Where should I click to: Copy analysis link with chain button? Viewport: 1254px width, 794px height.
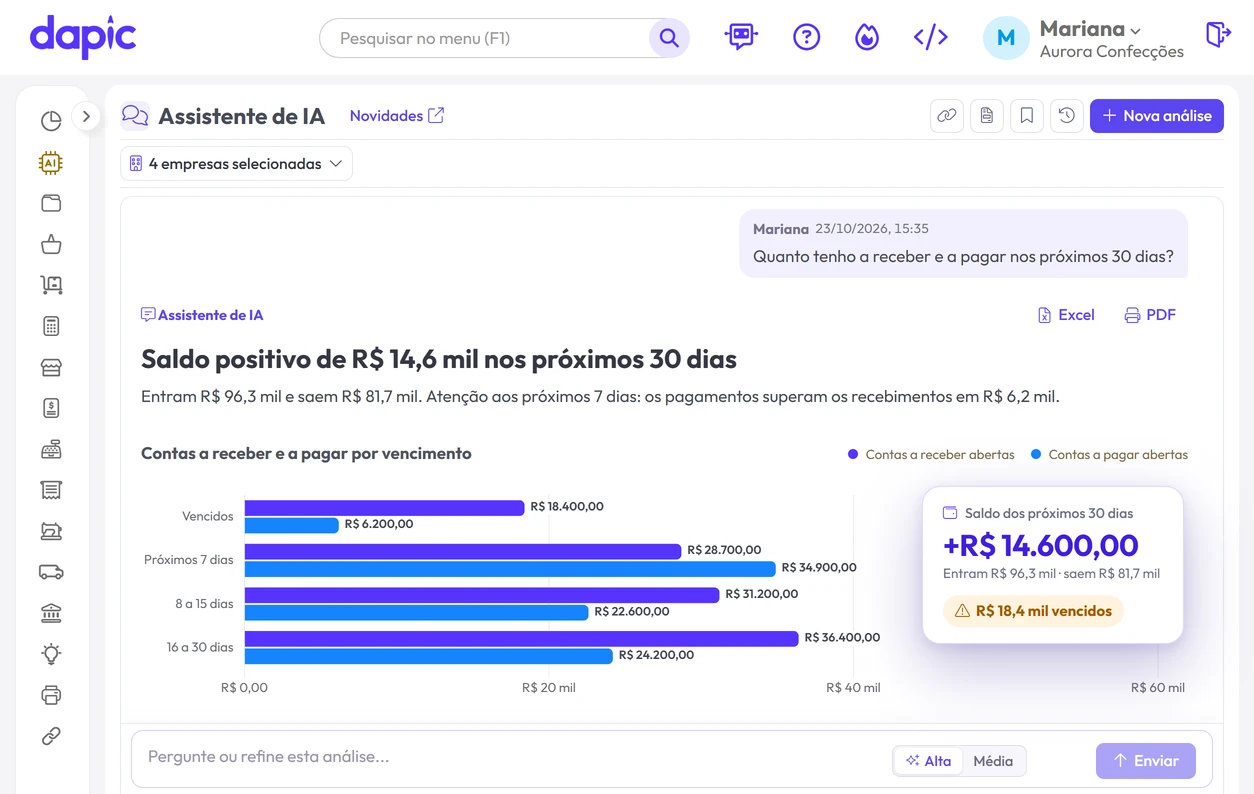pyautogui.click(x=947, y=116)
